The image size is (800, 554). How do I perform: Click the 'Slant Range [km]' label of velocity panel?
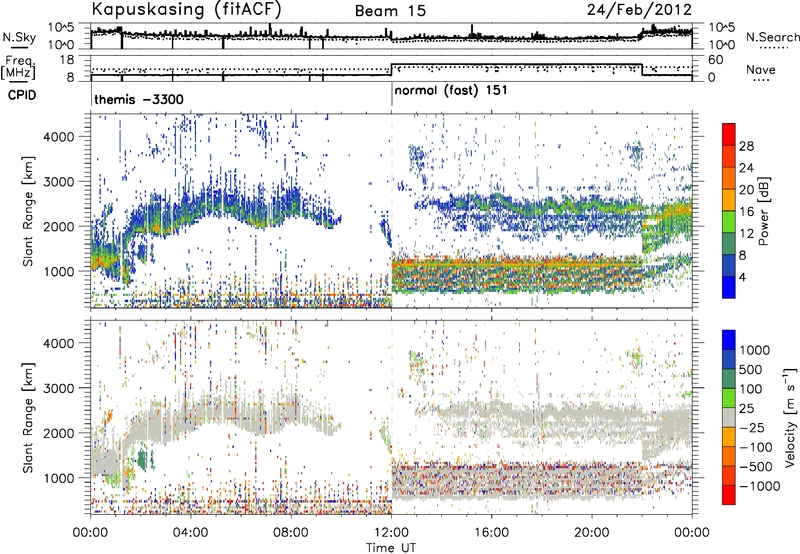(28, 417)
